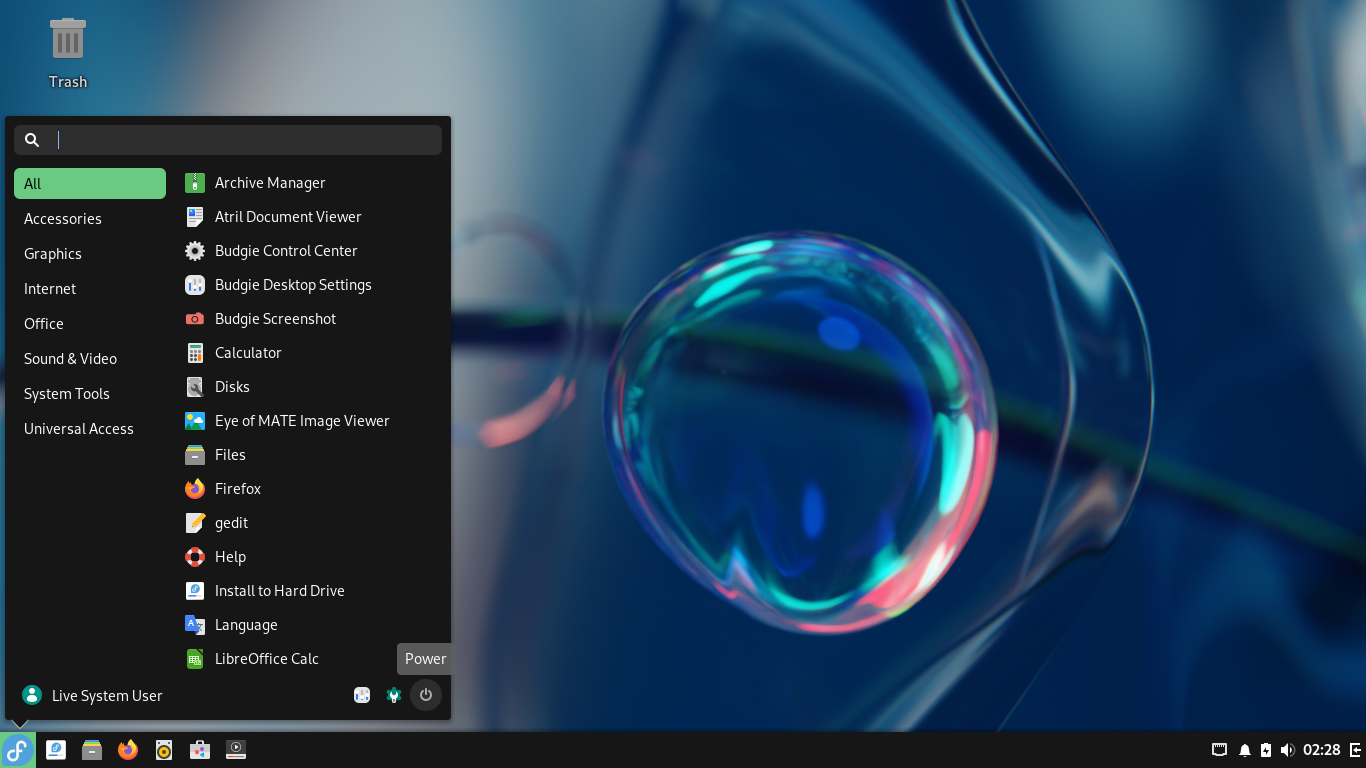The height and width of the screenshot is (768, 1366).
Task: Click the Live System User avatar
Action: click(x=32, y=695)
